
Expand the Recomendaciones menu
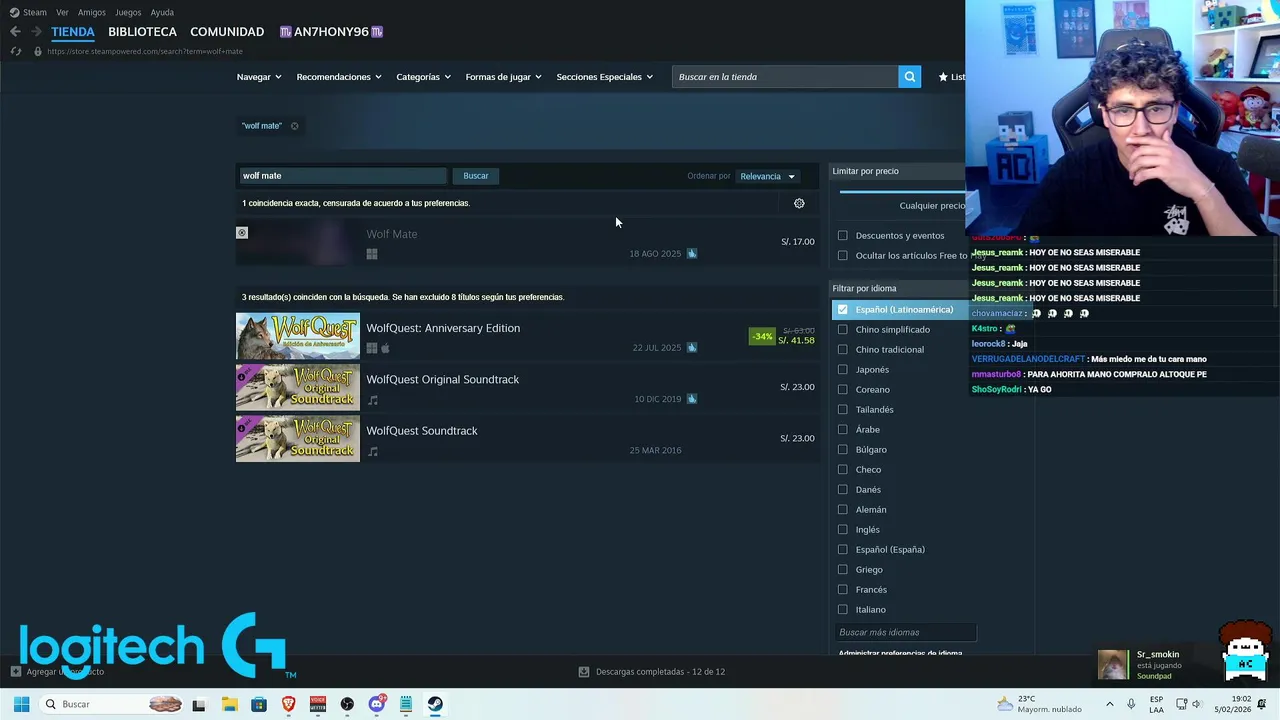[x=339, y=77]
